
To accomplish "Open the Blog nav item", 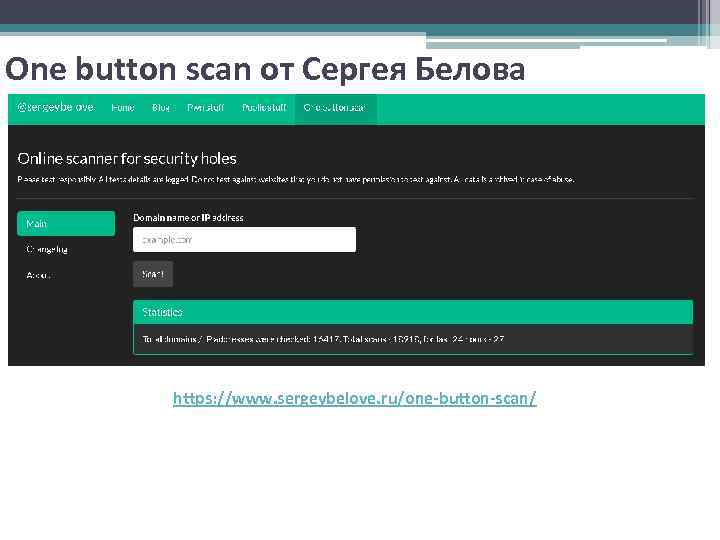I will click(161, 107).
